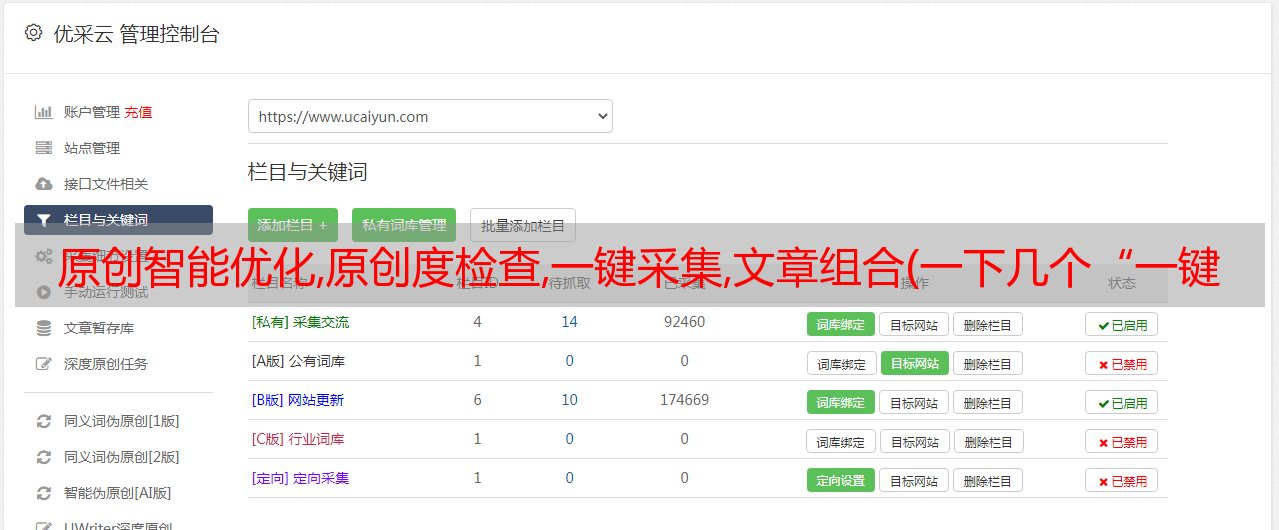Click 删除栏目 for 网站更新 row
1279x530 pixels.
click(x=987, y=402)
